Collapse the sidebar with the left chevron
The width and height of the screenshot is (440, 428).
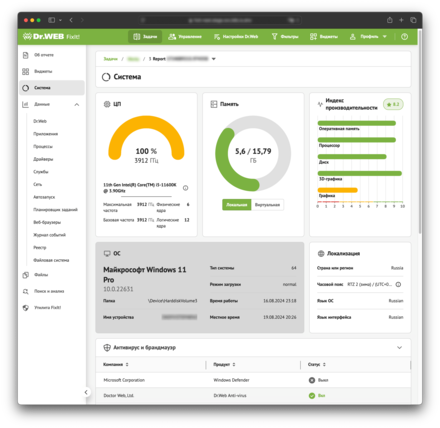click(86, 392)
